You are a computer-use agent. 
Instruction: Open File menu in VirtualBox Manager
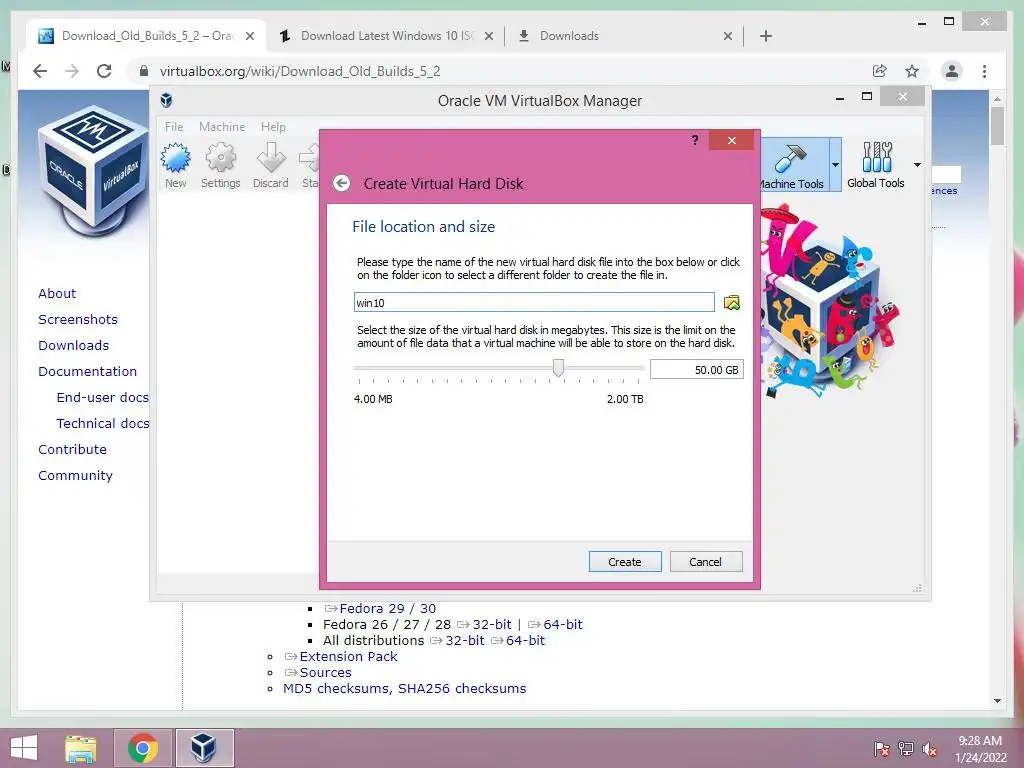(x=174, y=127)
